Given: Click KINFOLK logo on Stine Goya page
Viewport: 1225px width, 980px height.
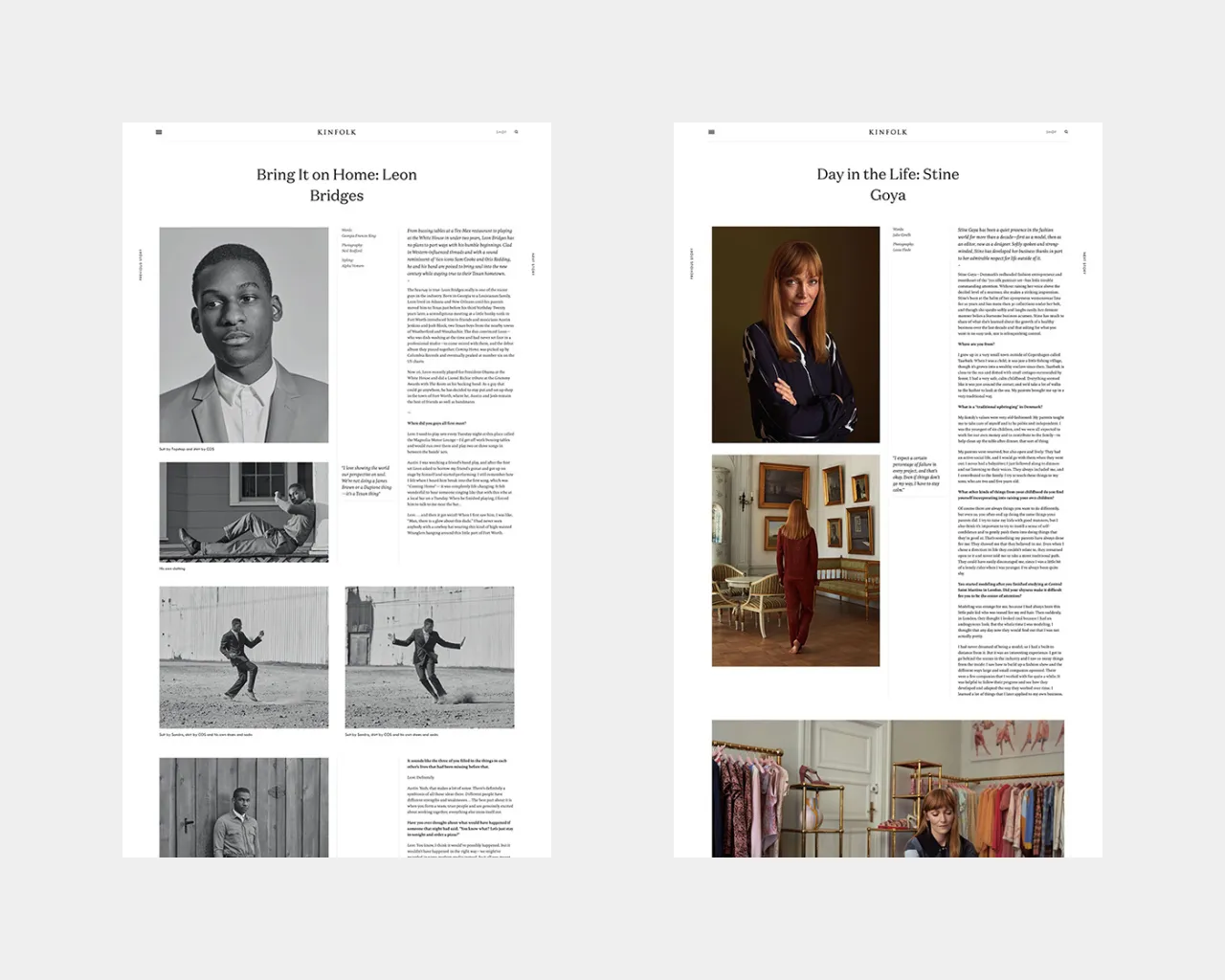Looking at the screenshot, I should 888,132.
